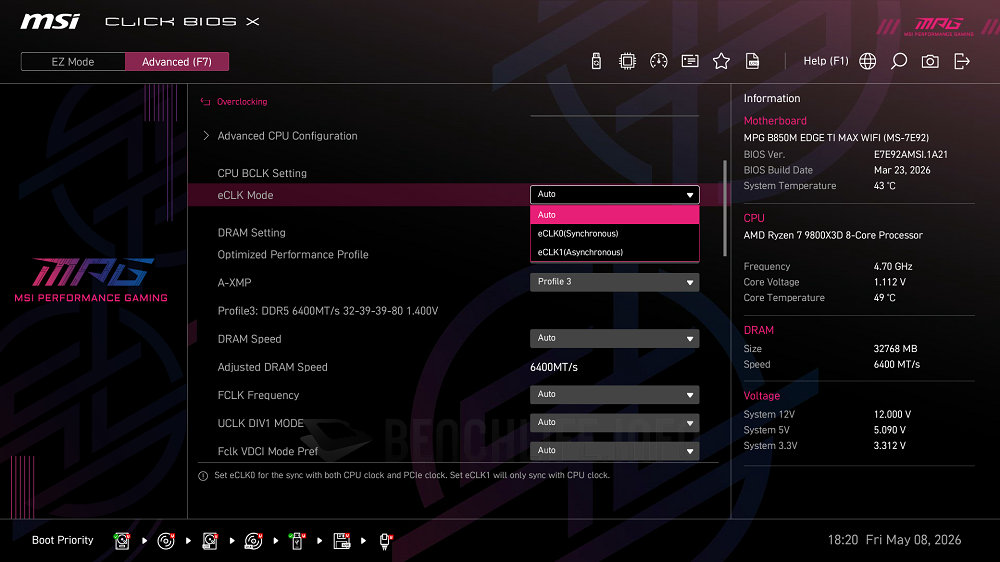The width and height of the screenshot is (1000, 562).
Task: Click the Overclocking breadcrumb link
Action: (x=242, y=101)
